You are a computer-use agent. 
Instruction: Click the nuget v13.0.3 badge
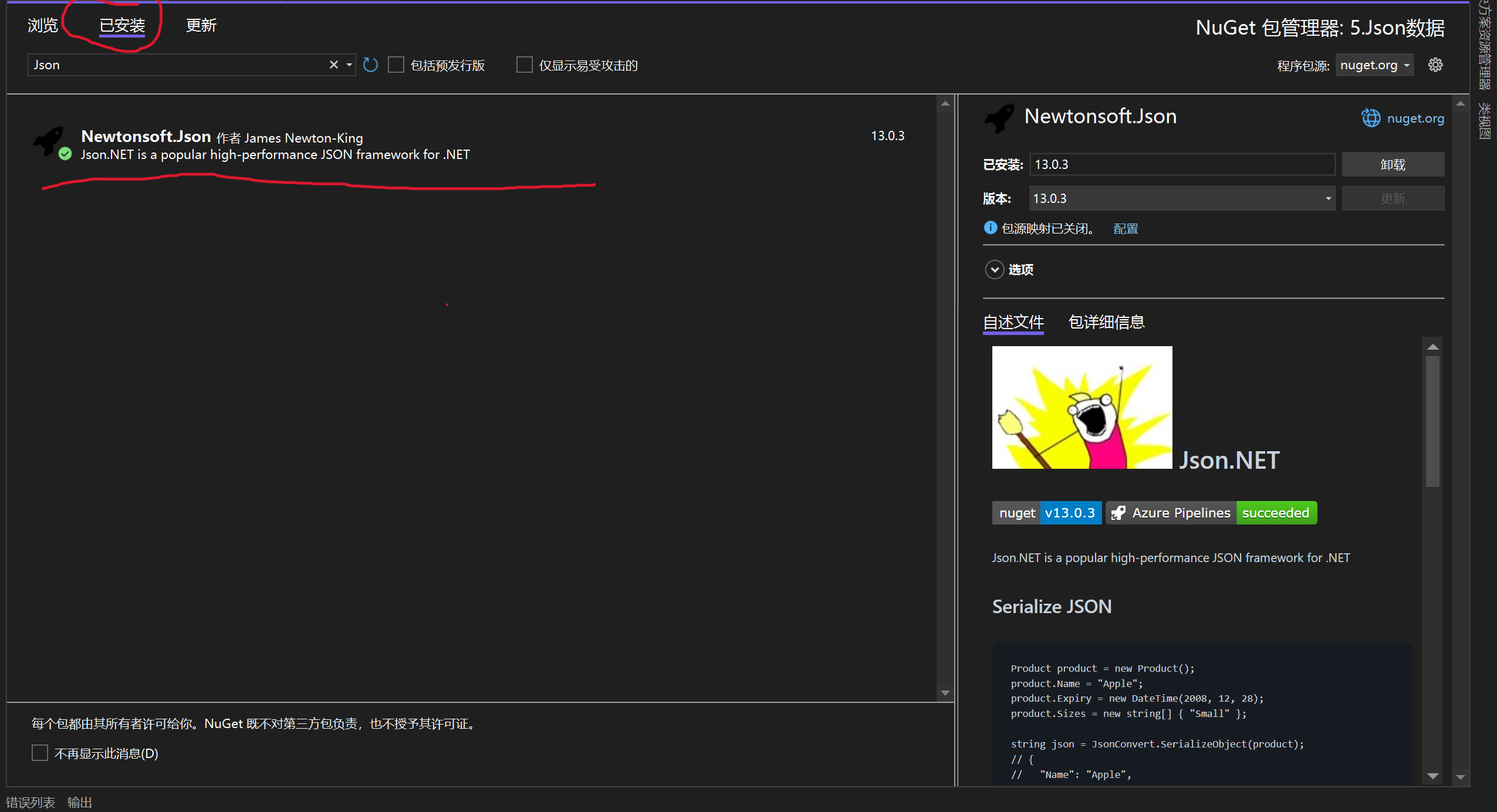pos(1046,513)
